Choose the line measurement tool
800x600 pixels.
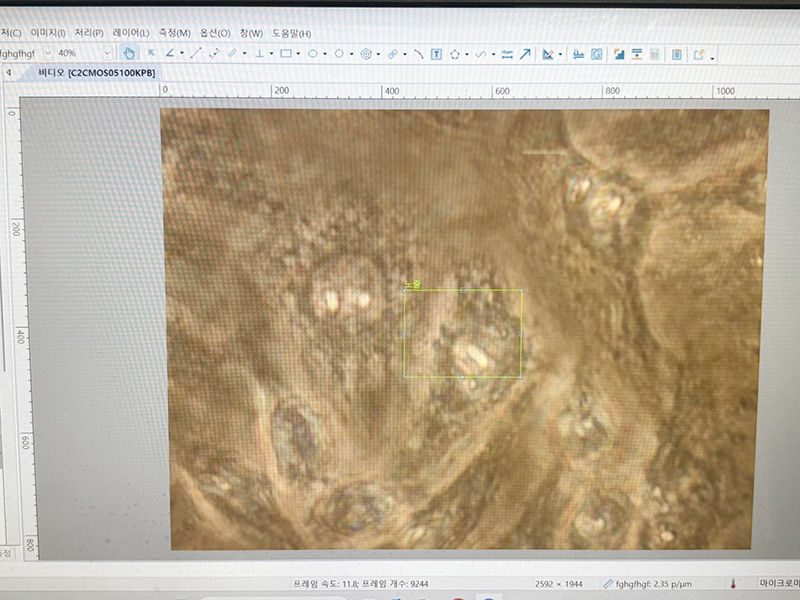coord(196,53)
